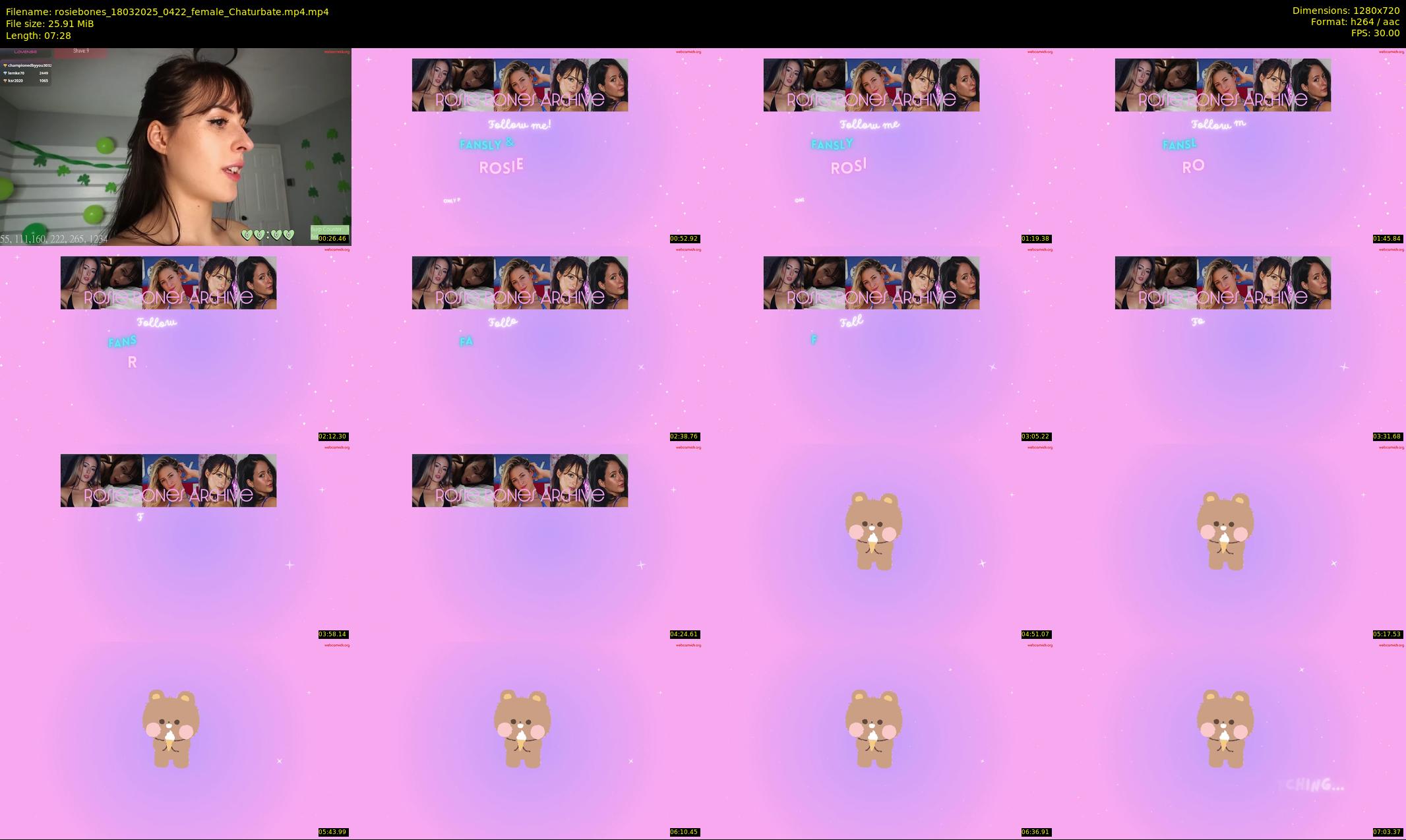
Task: Open the thumbnail frame stamped 01:19.38
Action: coord(878,146)
